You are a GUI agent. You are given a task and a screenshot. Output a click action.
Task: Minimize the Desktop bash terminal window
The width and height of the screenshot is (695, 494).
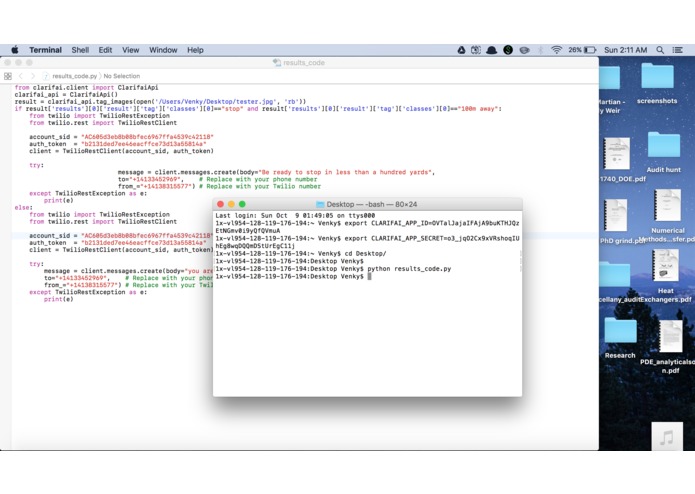231,204
